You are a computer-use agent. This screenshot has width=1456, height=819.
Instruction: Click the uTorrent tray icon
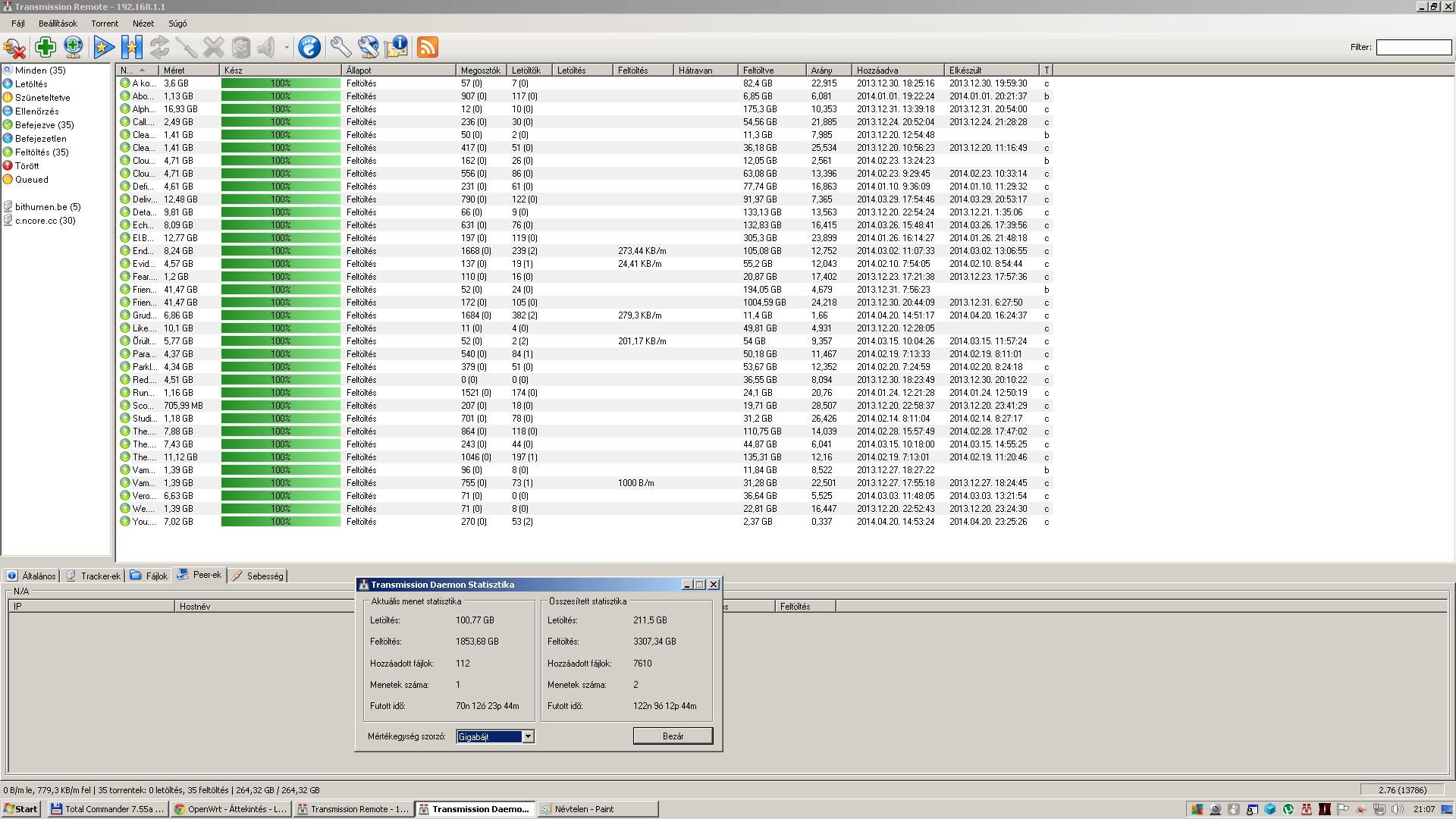pyautogui.click(x=1288, y=809)
